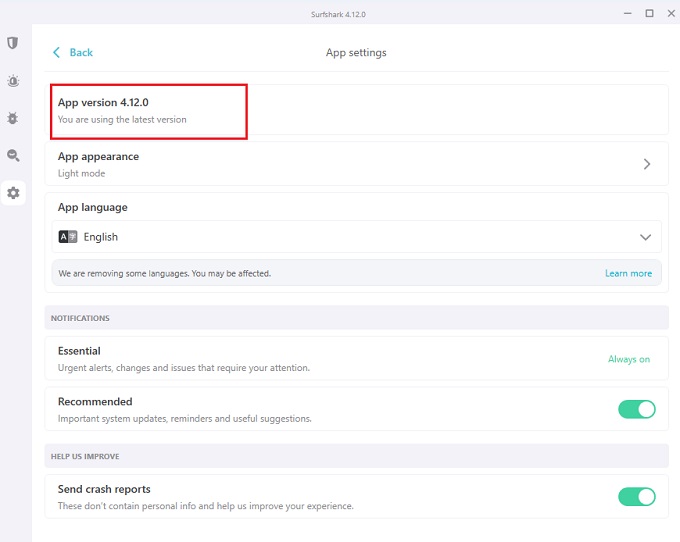Screen dimensions: 680x542
Task: Click the App settings page title
Action: pyautogui.click(x=356, y=52)
